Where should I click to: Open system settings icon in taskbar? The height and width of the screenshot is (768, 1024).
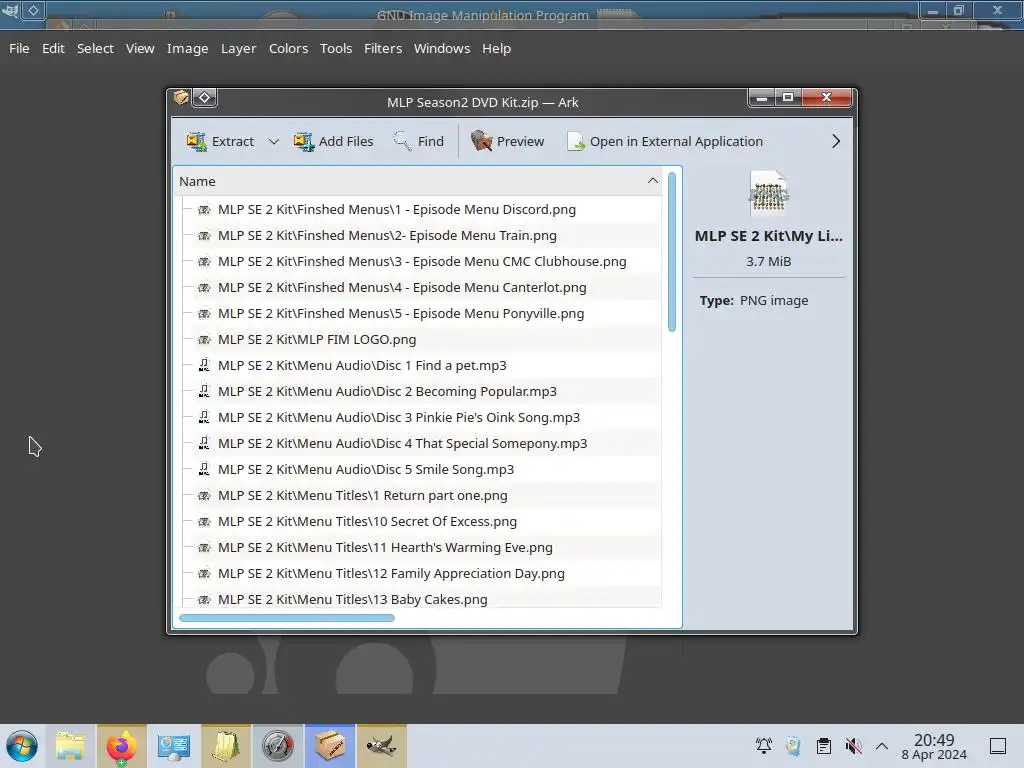(x=173, y=746)
